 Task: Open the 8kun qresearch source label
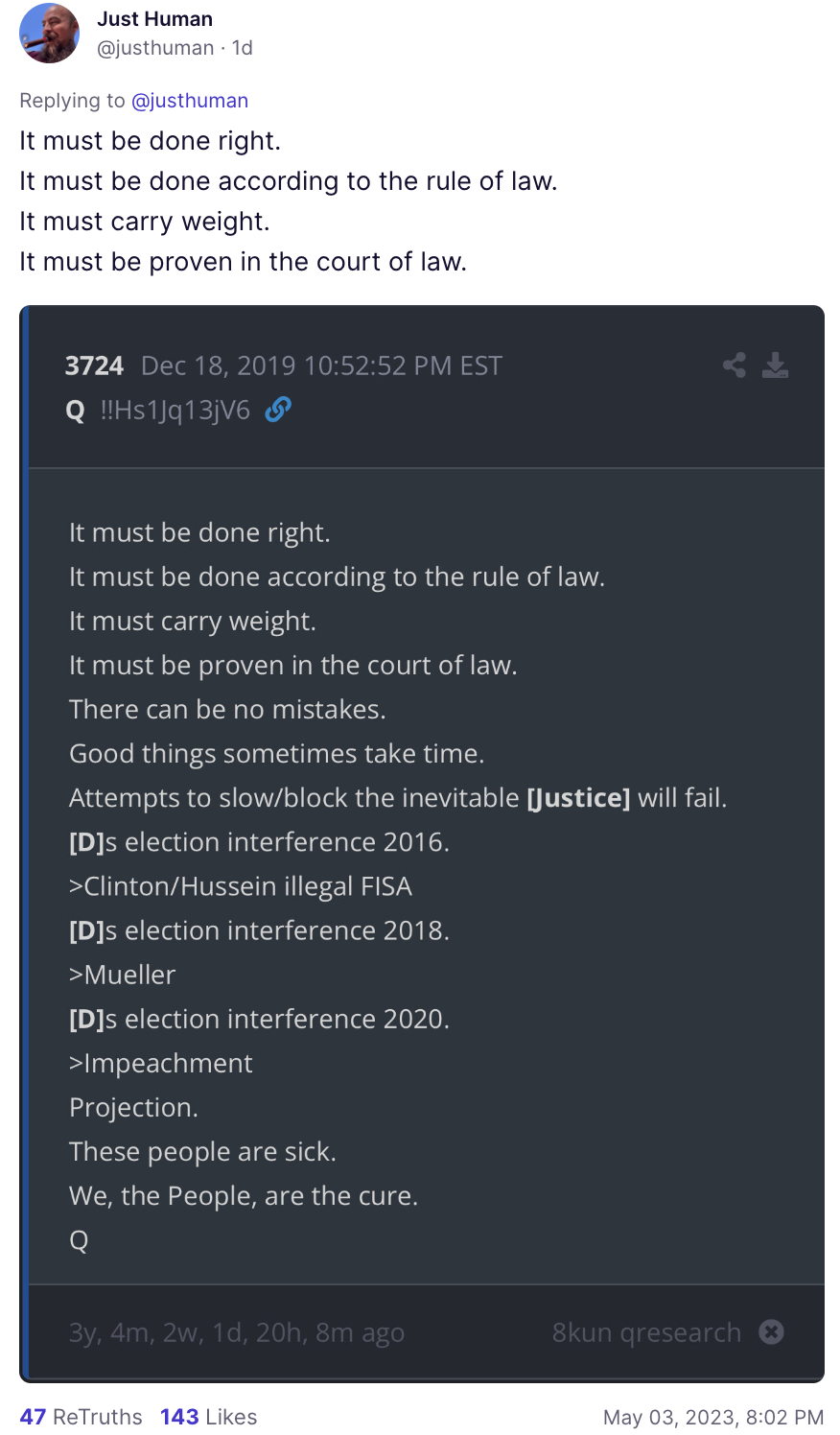[645, 1332]
